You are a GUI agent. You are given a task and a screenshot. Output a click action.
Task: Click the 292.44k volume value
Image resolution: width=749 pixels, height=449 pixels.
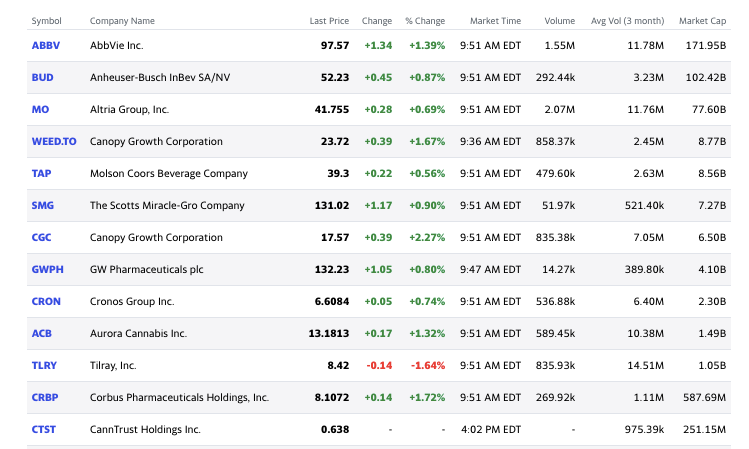555,77
